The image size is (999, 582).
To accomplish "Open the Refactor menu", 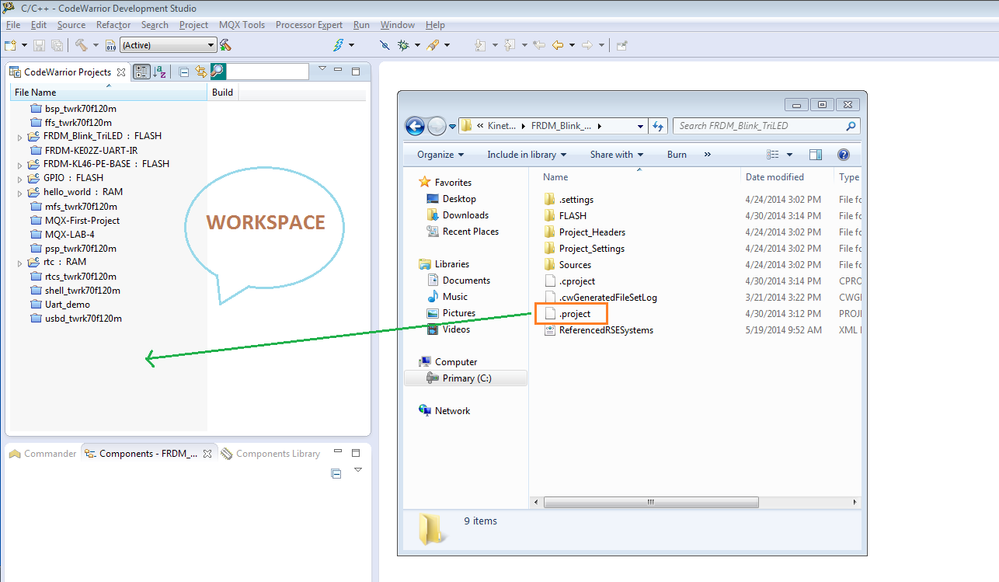I will point(113,25).
